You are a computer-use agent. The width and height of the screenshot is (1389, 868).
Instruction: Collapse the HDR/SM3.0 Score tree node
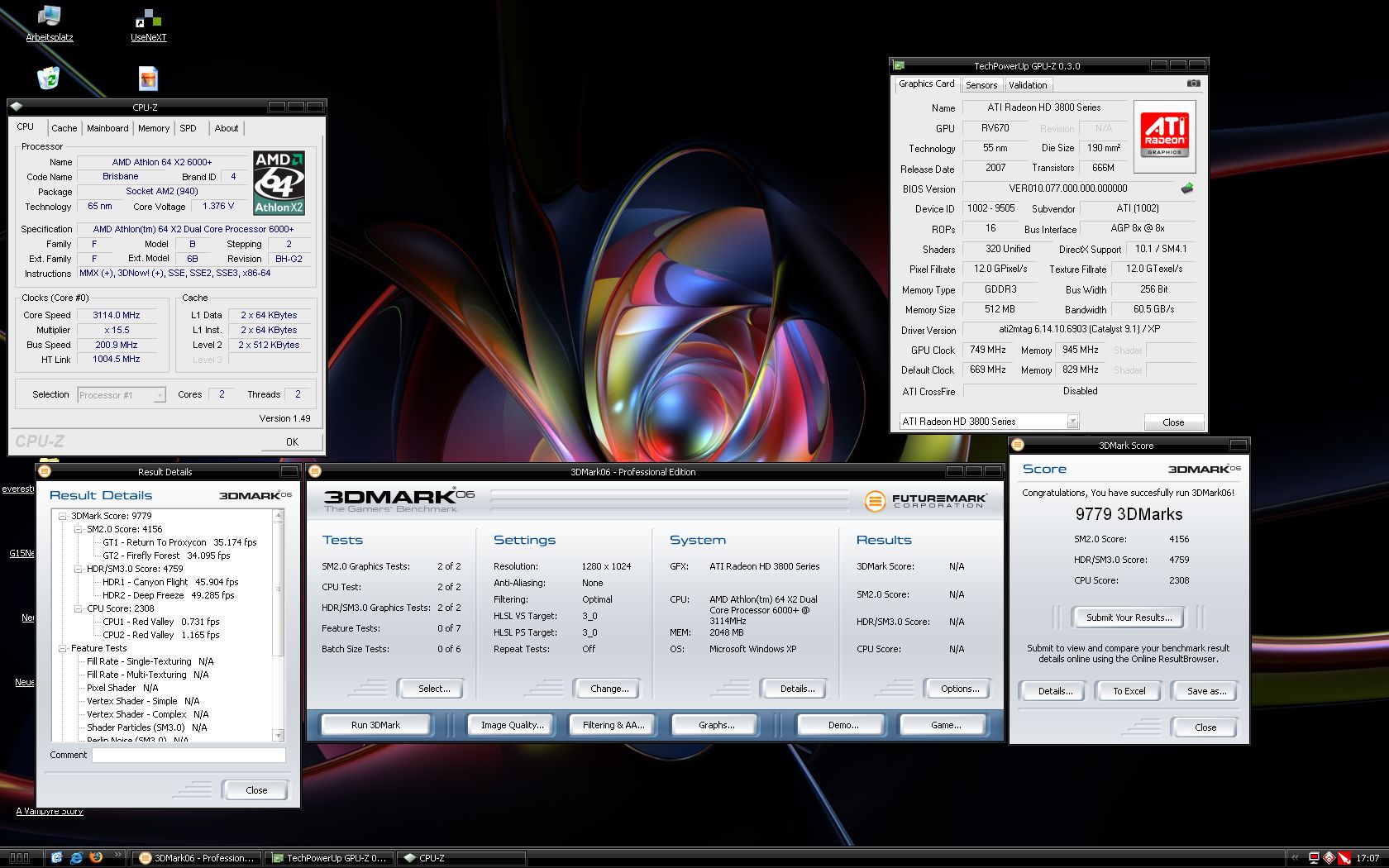pos(78,569)
